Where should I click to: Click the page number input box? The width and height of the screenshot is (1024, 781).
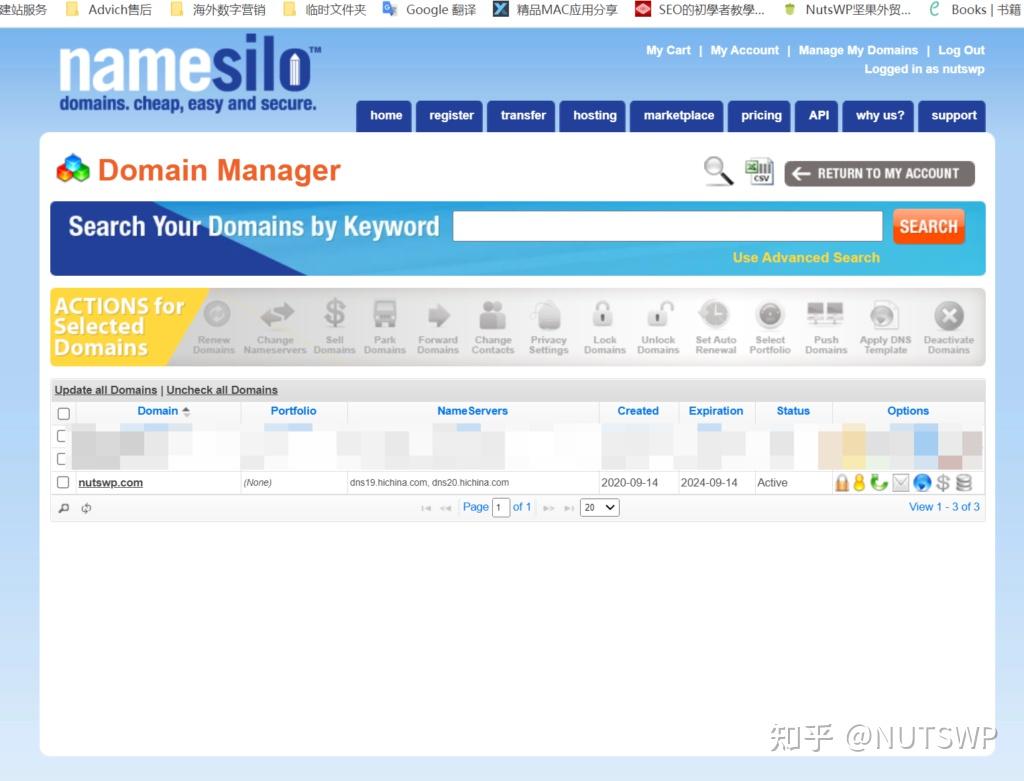point(501,507)
